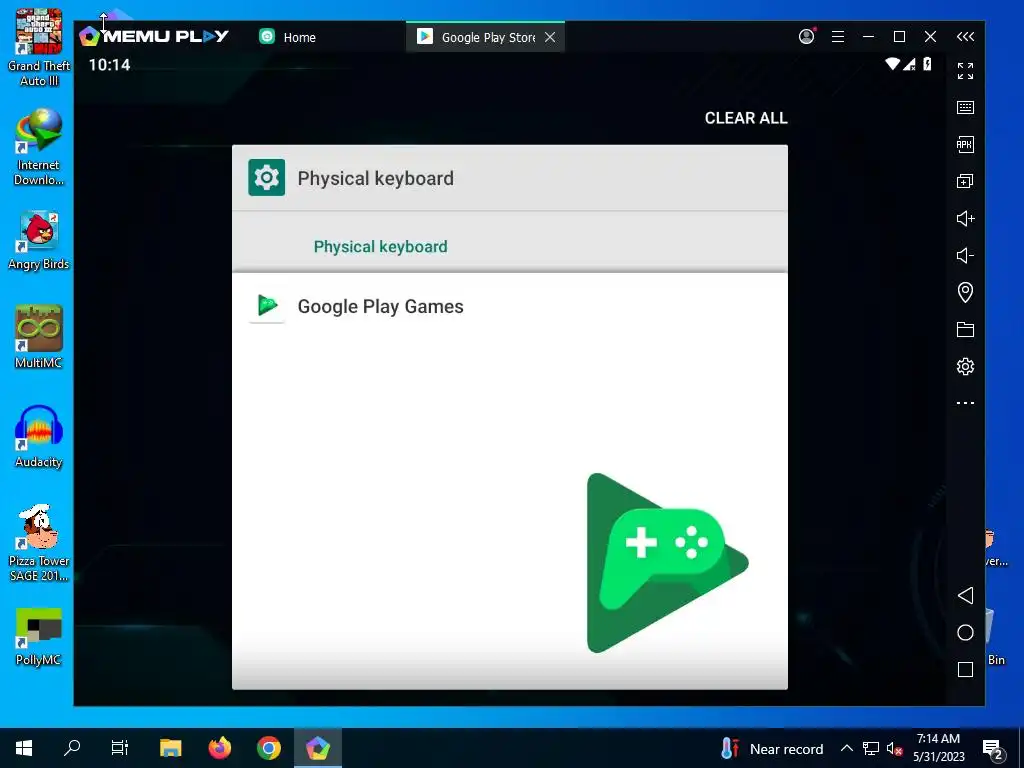Click MEmu Play taskbar icon

coord(318,748)
